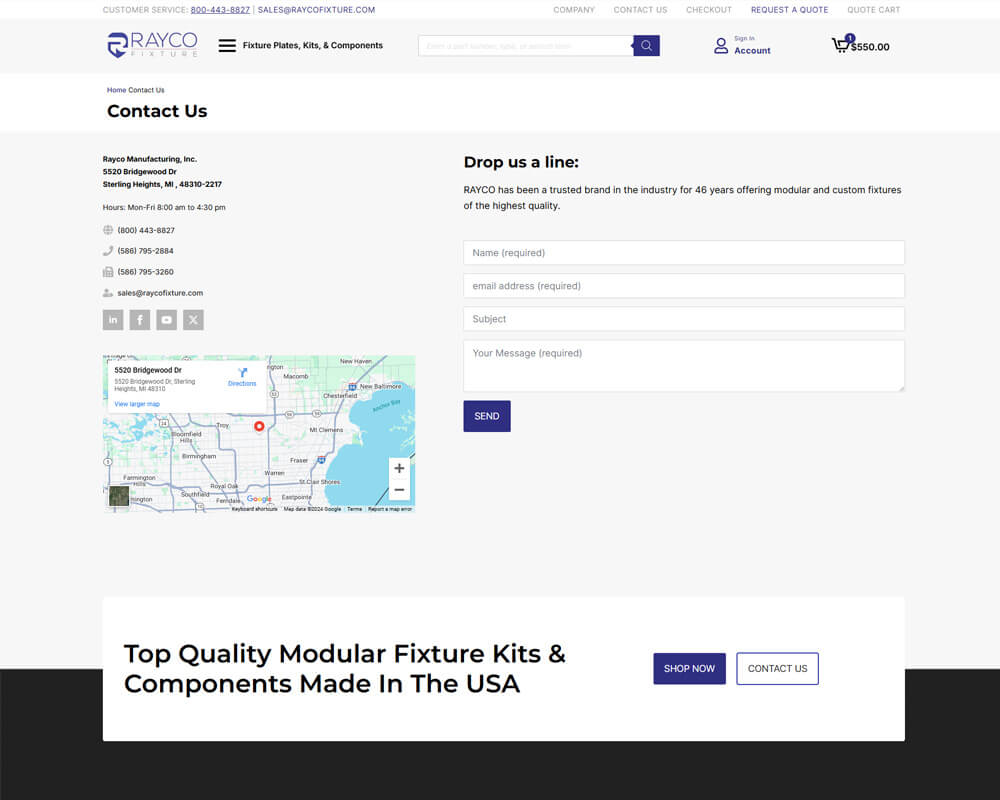Focus the Name (required) field
1000x800 pixels.
[x=684, y=253]
